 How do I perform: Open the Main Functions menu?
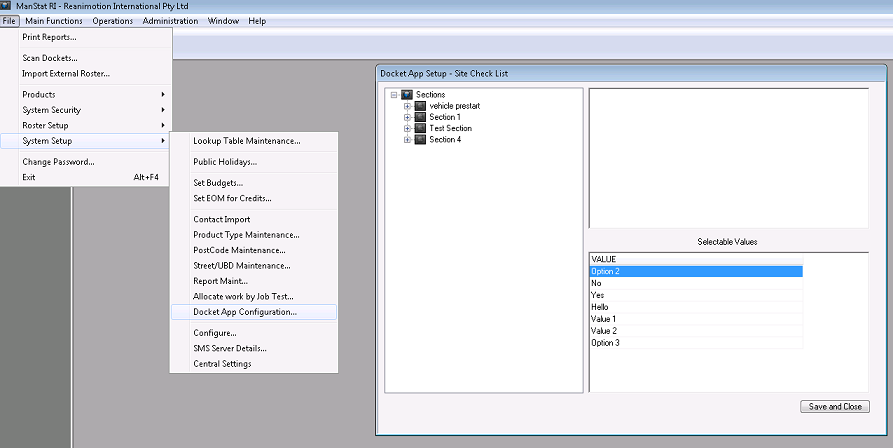point(54,21)
